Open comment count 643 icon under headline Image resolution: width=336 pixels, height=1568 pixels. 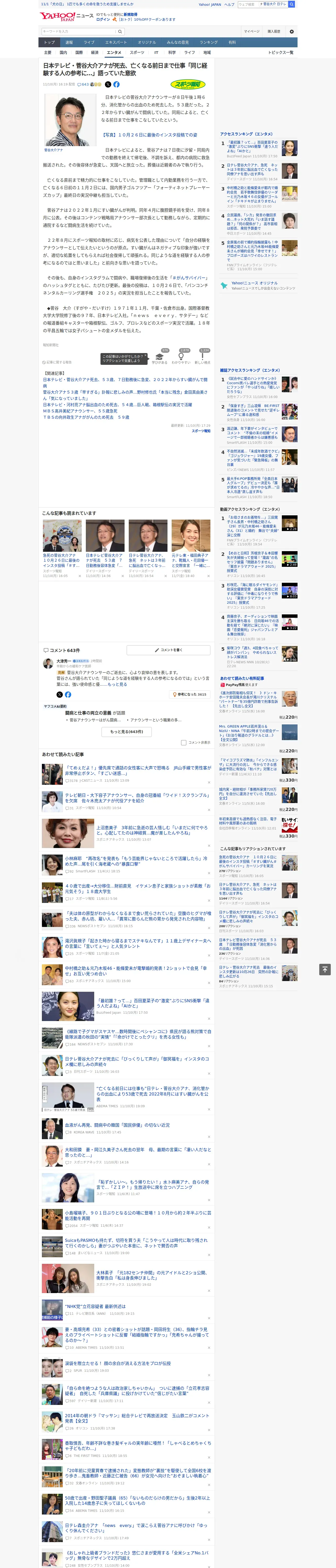pyautogui.click(x=83, y=85)
